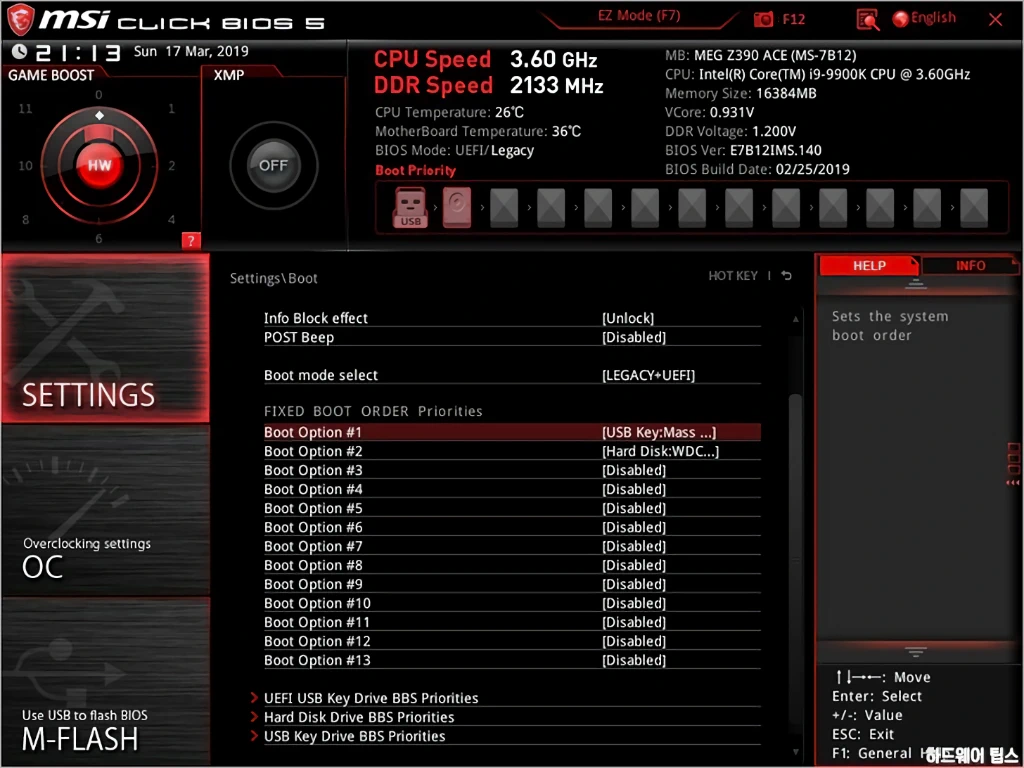Switch to EZ Mode (F7)
1024x768 pixels.
(x=639, y=15)
